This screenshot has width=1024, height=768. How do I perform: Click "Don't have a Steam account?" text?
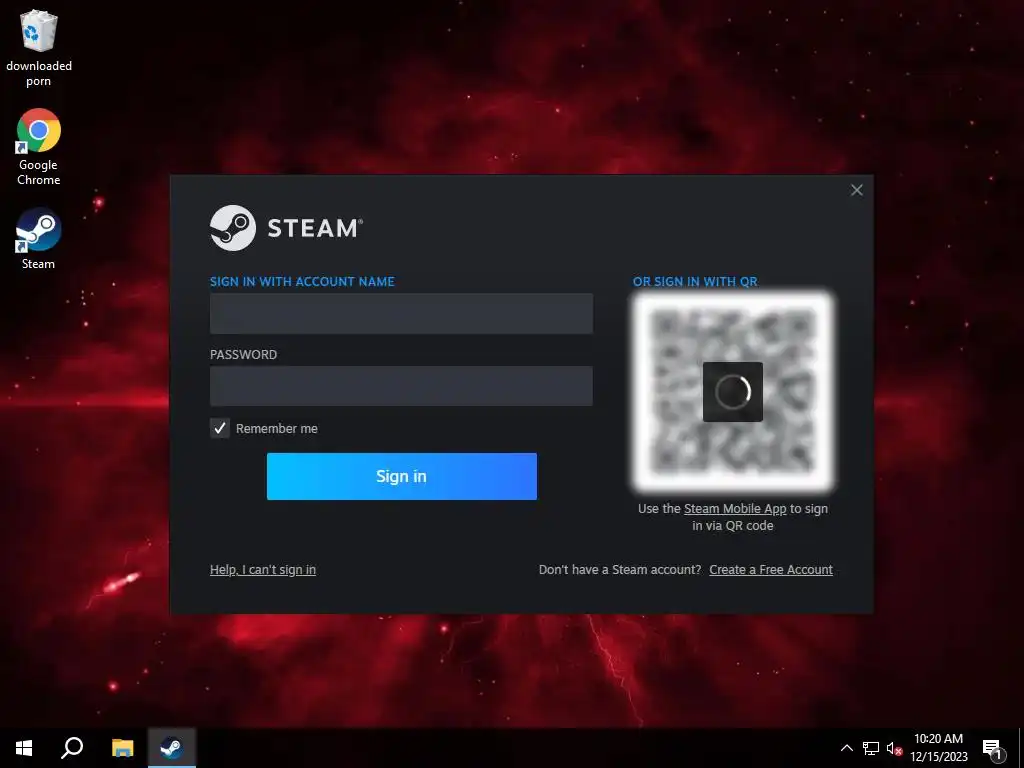pyautogui.click(x=620, y=569)
